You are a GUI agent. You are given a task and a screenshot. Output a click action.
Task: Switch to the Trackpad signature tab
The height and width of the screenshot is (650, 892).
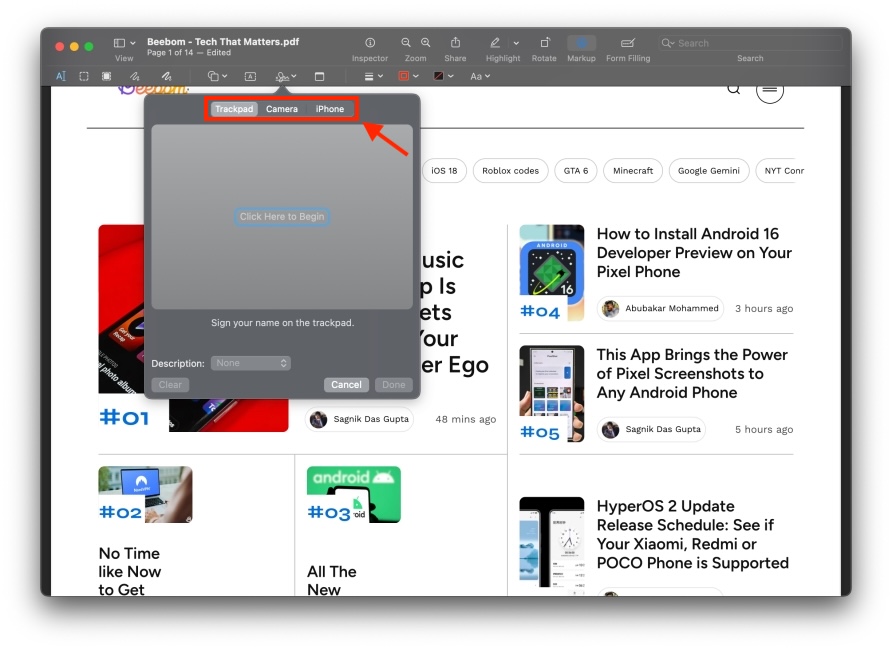tap(234, 109)
